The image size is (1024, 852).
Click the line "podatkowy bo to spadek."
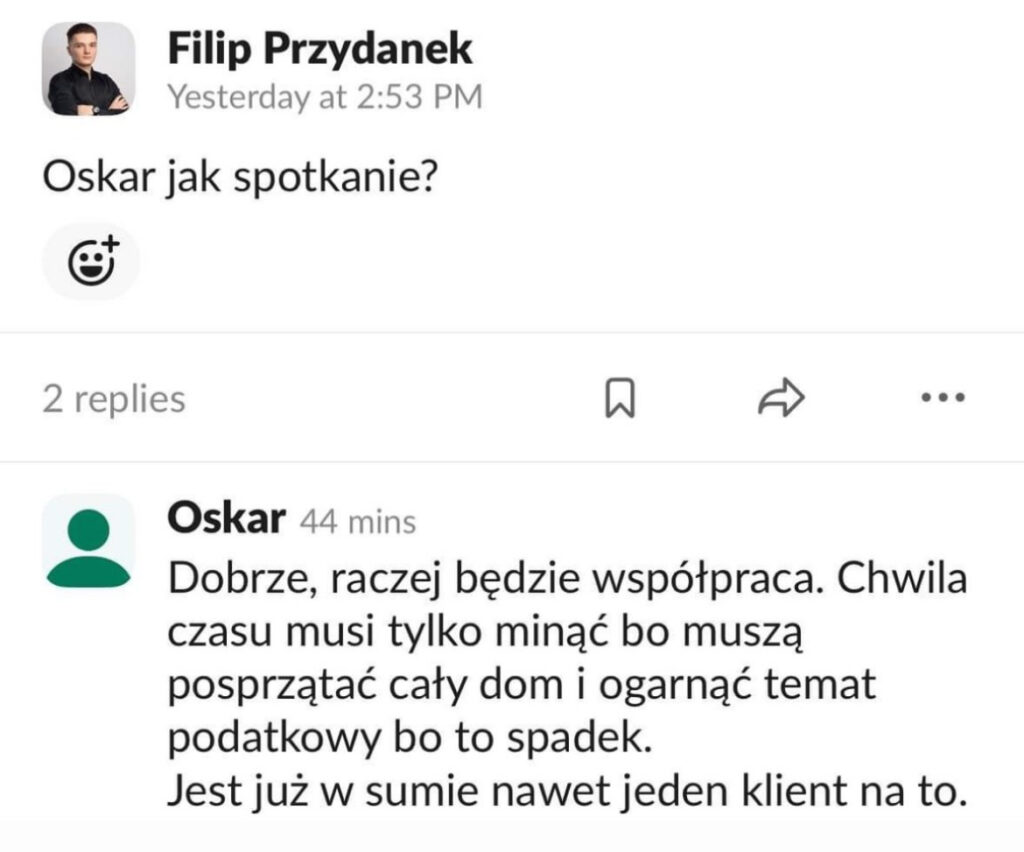(409, 740)
